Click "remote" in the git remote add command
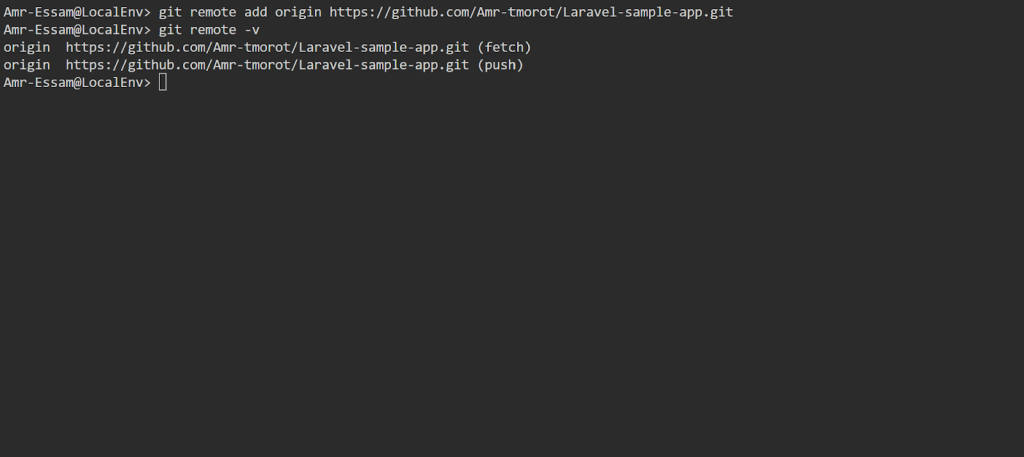This screenshot has width=1024, height=457. tap(213, 12)
